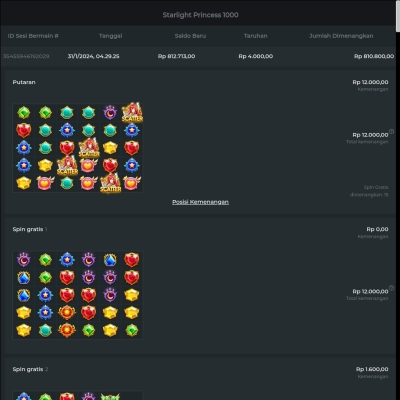Click the Spin gratis 2 section heading
The height and width of the screenshot is (400, 400).
click(30, 369)
